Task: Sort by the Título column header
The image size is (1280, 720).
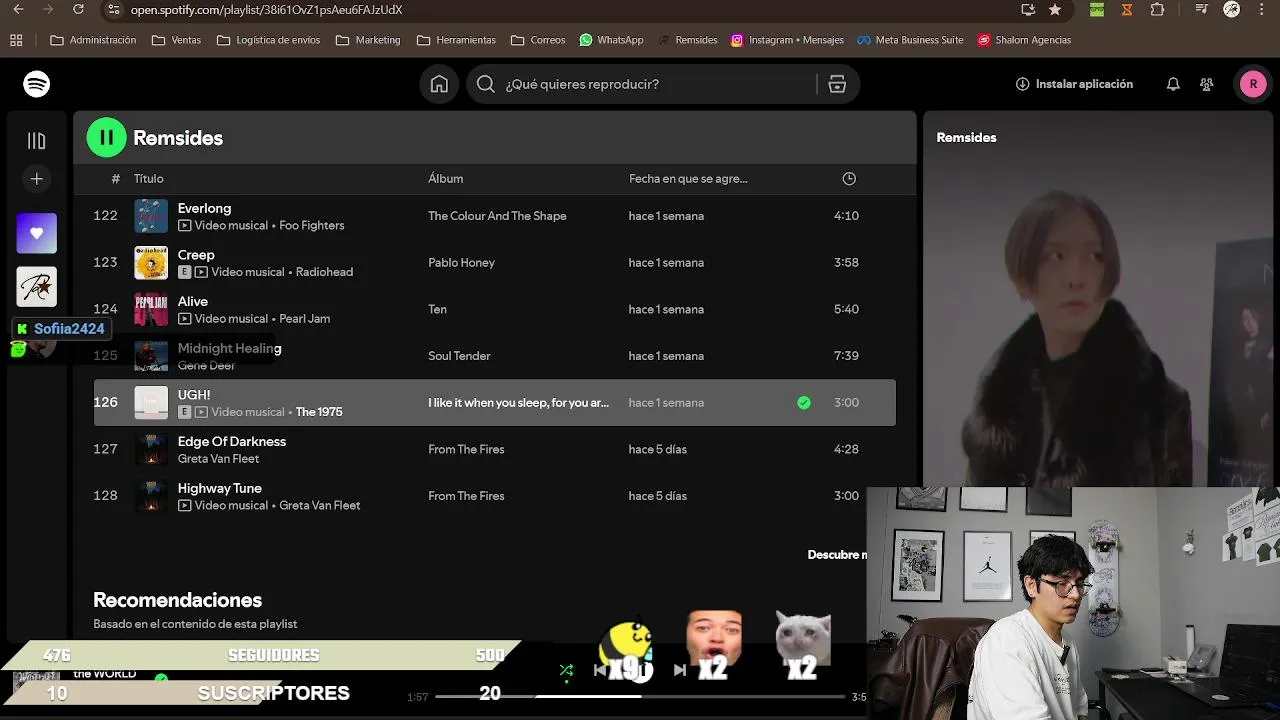Action: pos(149,179)
